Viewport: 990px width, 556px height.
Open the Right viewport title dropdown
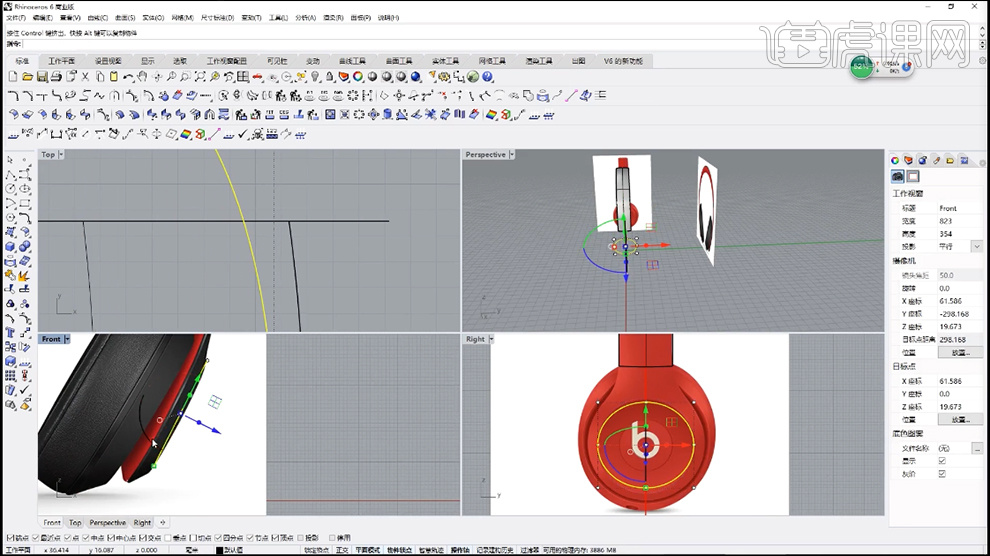pyautogui.click(x=491, y=340)
